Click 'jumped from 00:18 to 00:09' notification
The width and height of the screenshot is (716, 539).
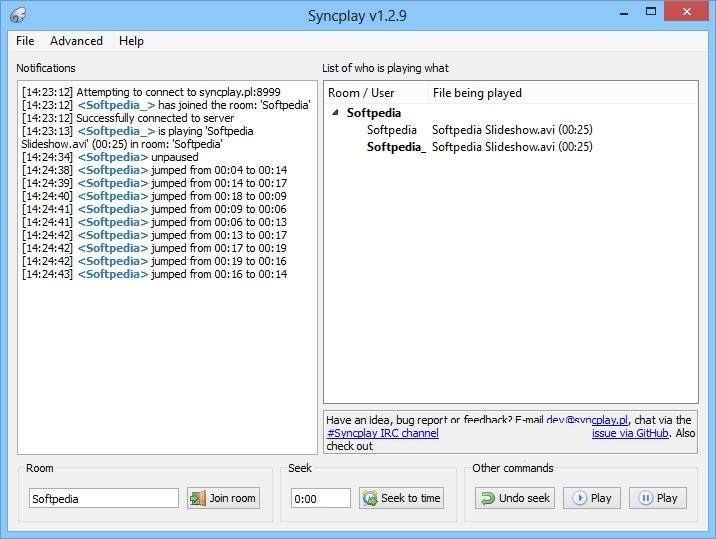tap(154, 196)
